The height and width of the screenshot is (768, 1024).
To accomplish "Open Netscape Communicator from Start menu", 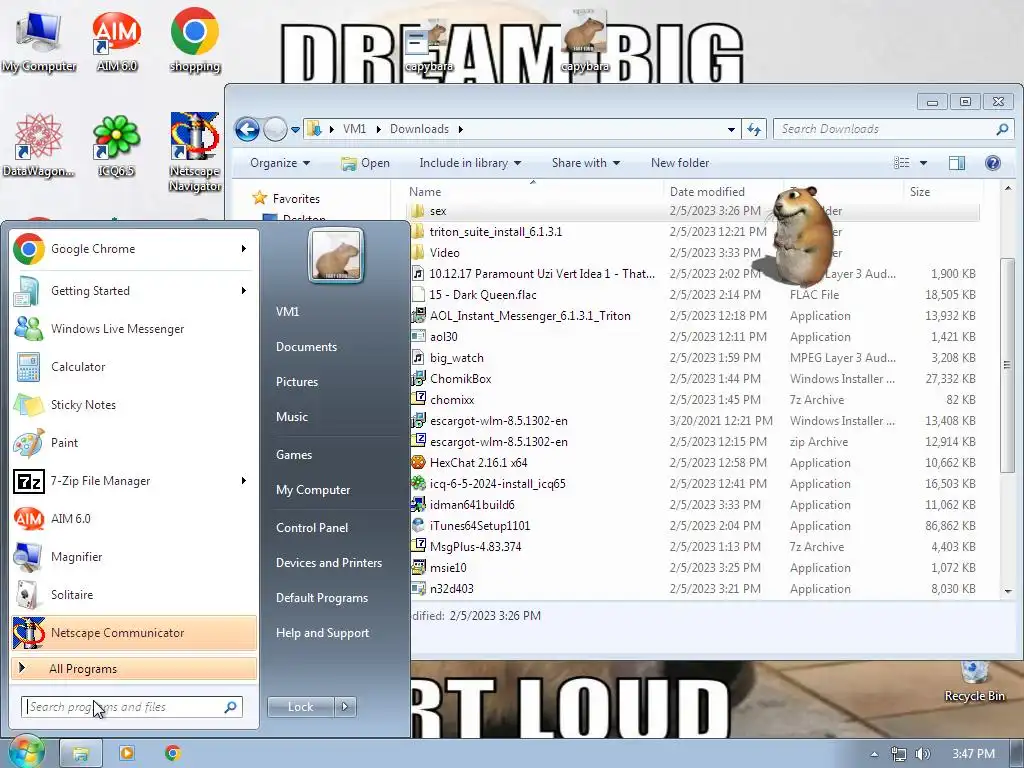I will pyautogui.click(x=134, y=633).
